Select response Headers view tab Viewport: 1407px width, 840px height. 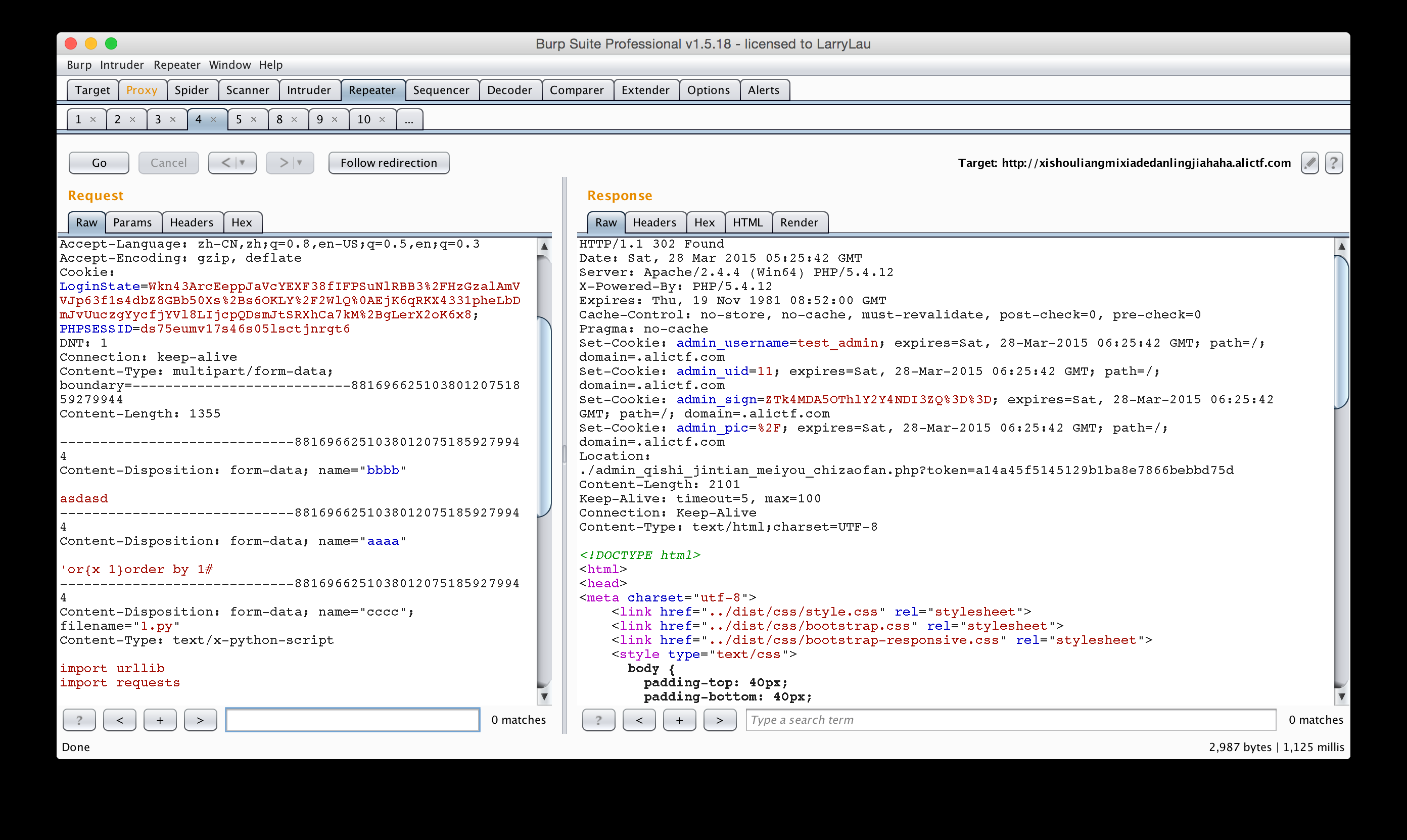(x=655, y=222)
